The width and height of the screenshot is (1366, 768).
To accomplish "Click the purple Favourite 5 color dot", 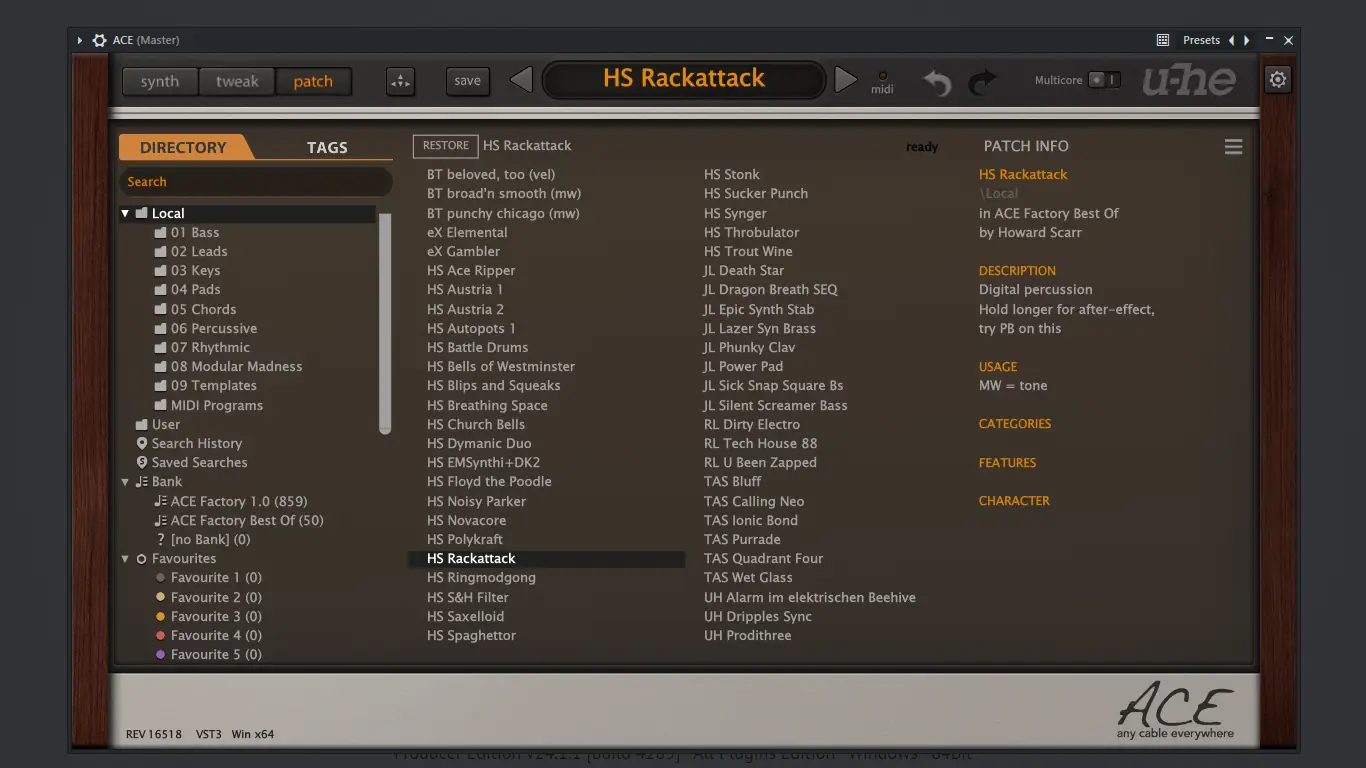I will [160, 654].
